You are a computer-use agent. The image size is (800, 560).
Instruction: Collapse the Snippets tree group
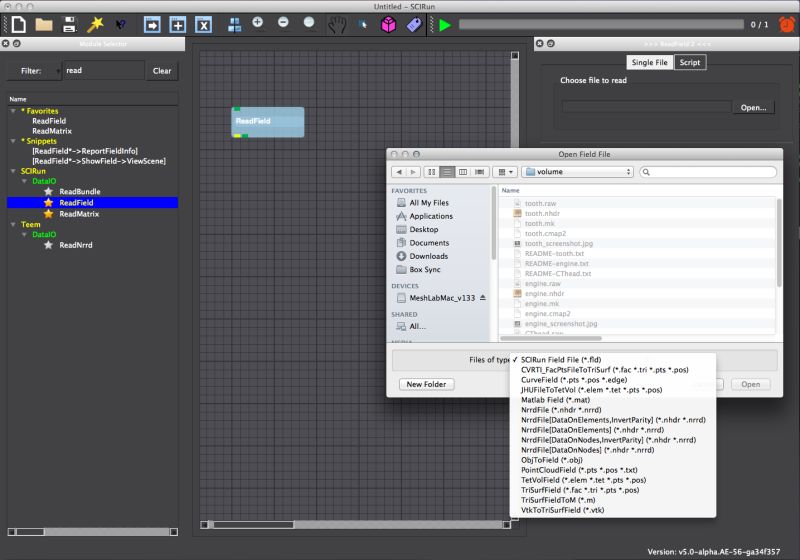point(13,141)
